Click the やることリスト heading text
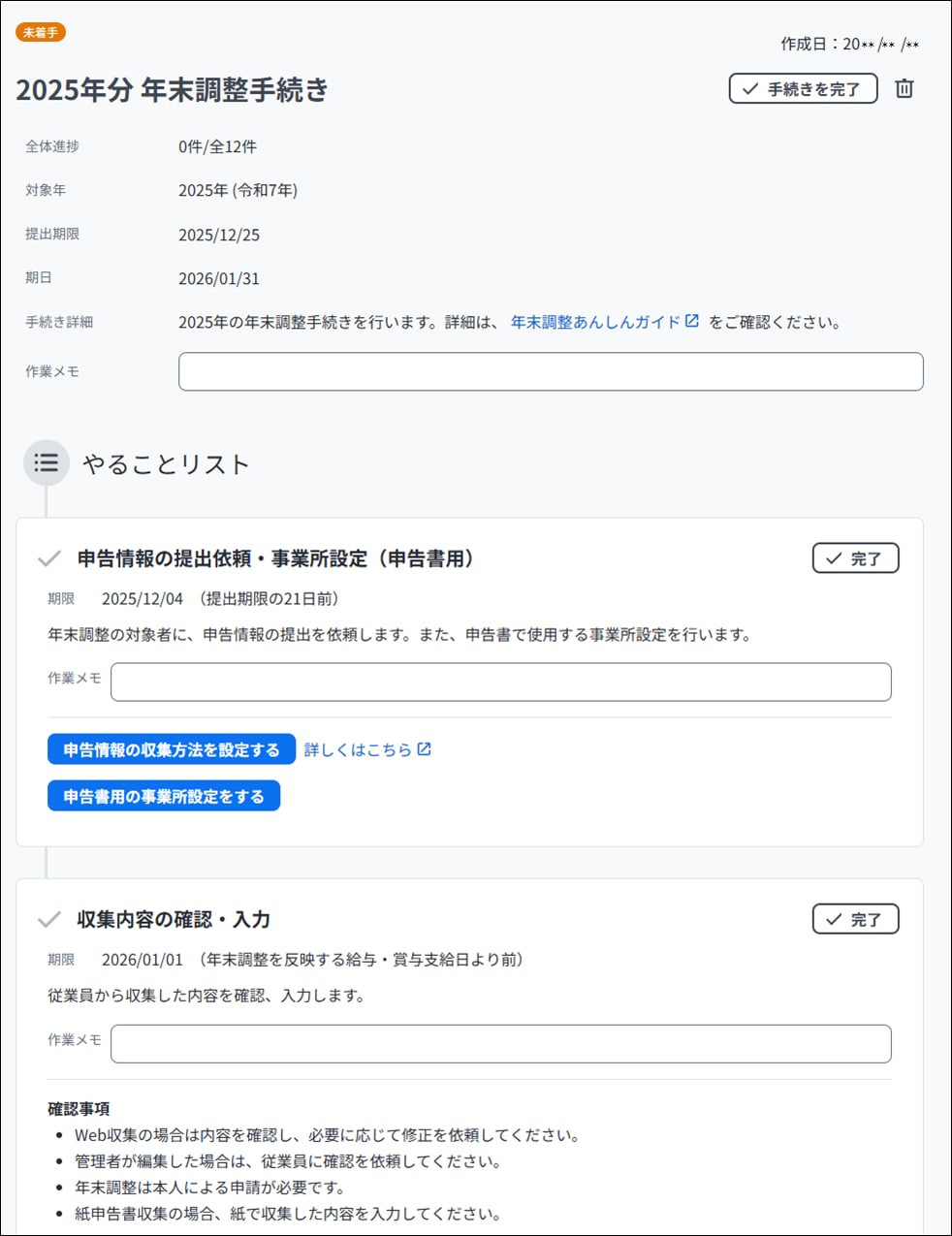This screenshot has height=1236, width=952. coord(166,464)
